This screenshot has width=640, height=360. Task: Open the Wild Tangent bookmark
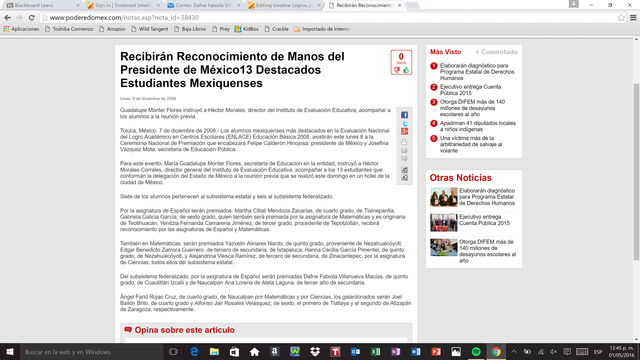[149, 29]
